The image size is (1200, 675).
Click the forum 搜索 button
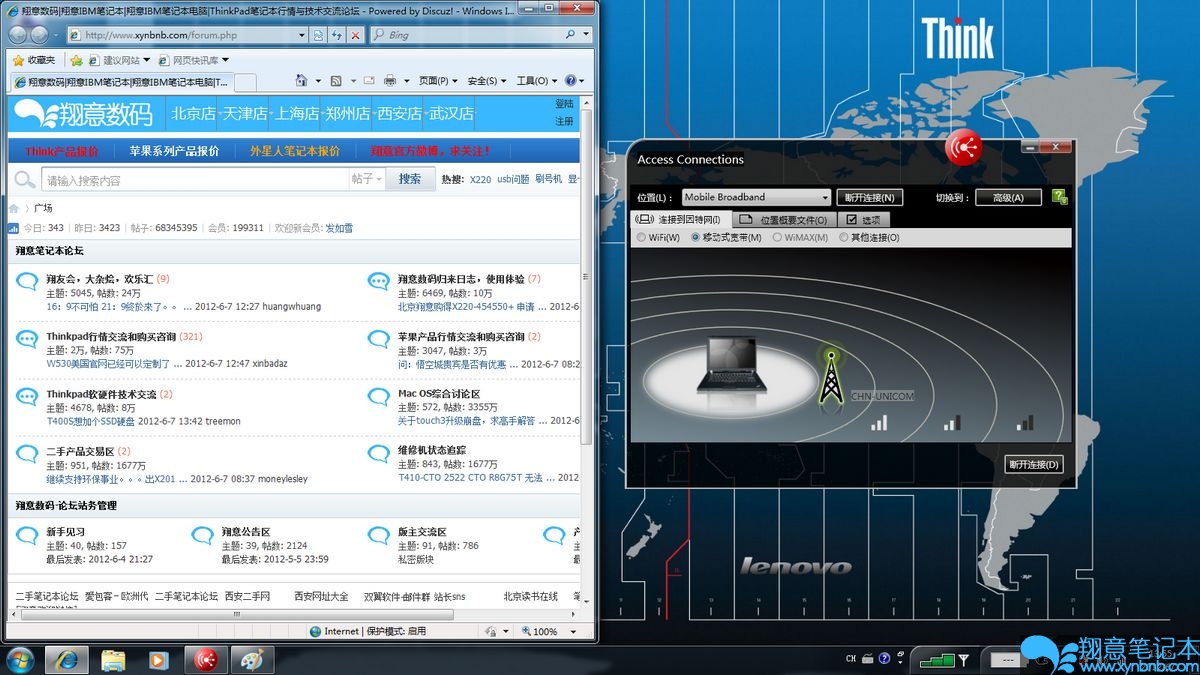[410, 179]
